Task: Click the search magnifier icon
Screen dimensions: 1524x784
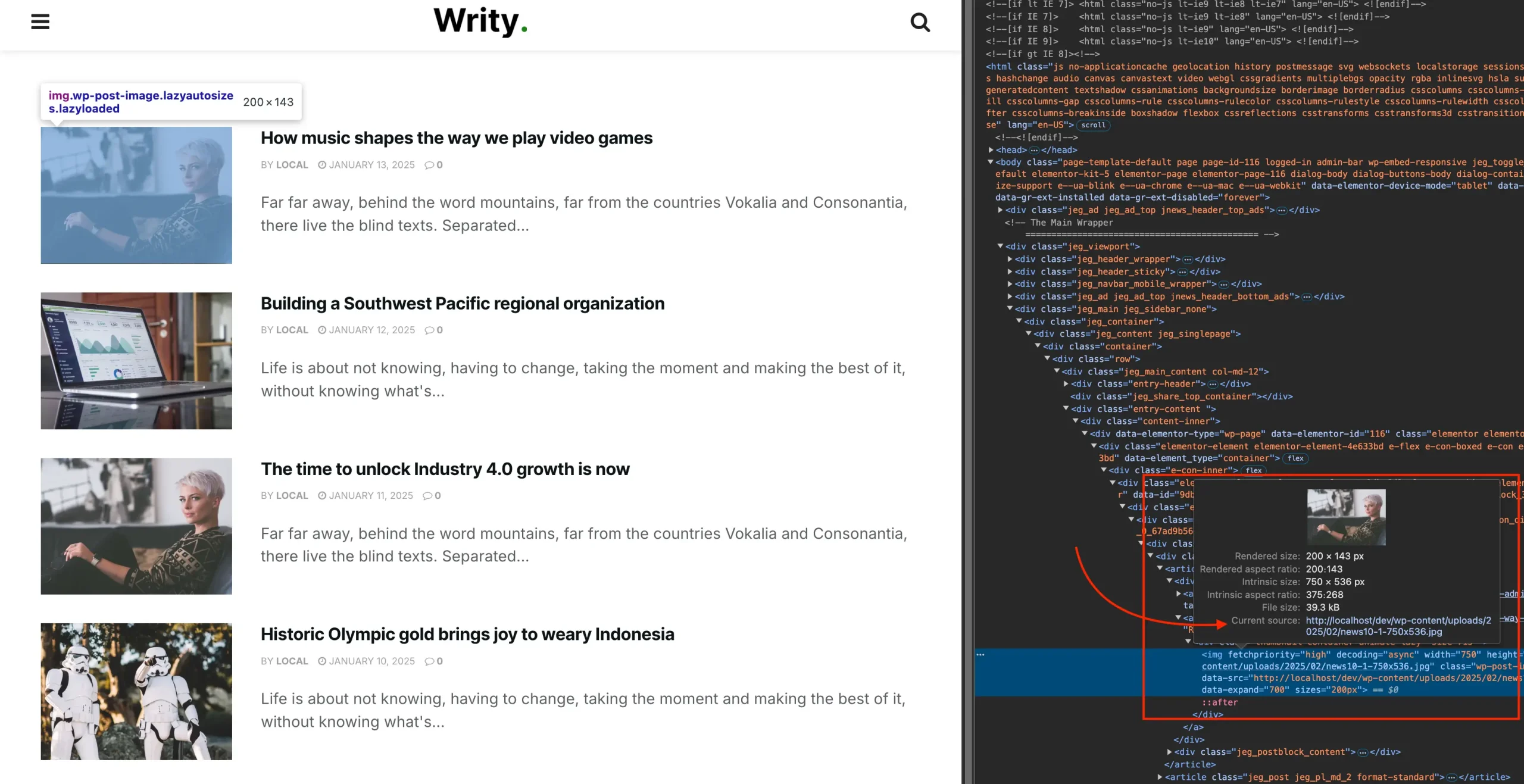Action: coord(920,23)
